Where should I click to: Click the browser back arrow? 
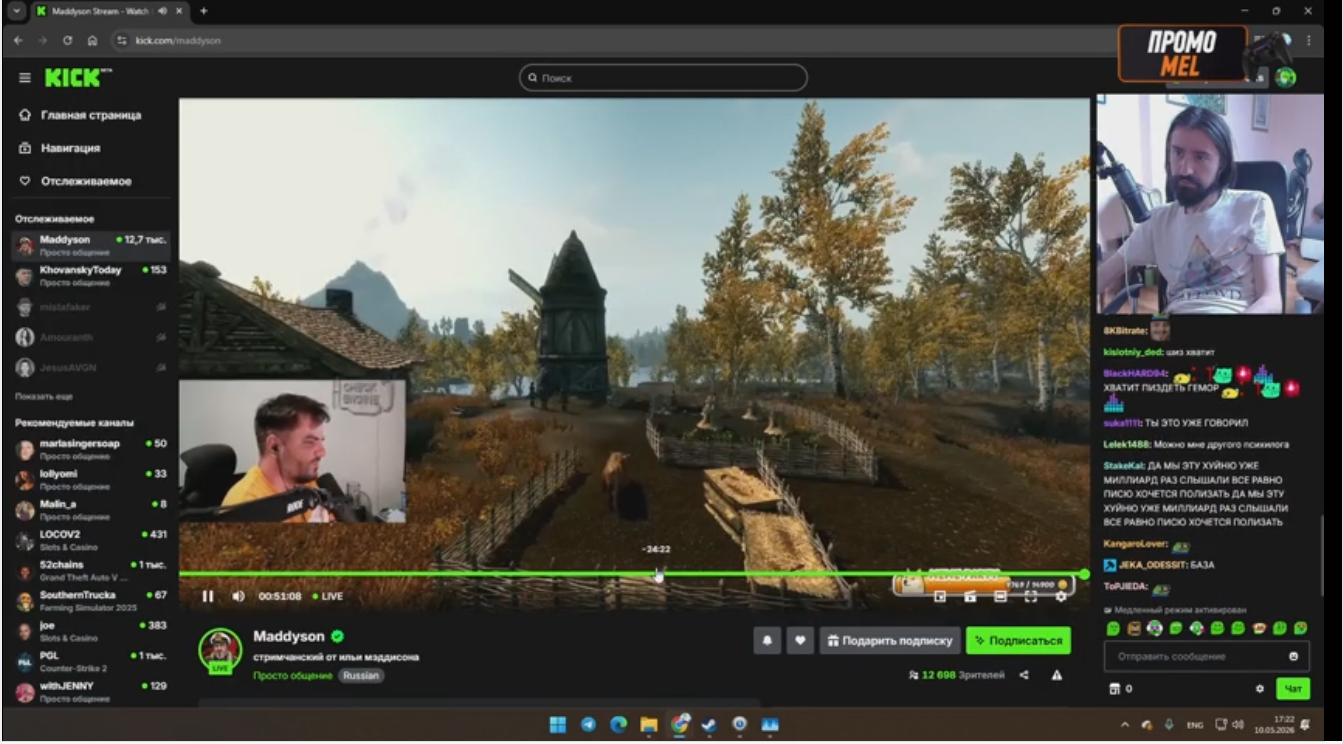point(18,40)
